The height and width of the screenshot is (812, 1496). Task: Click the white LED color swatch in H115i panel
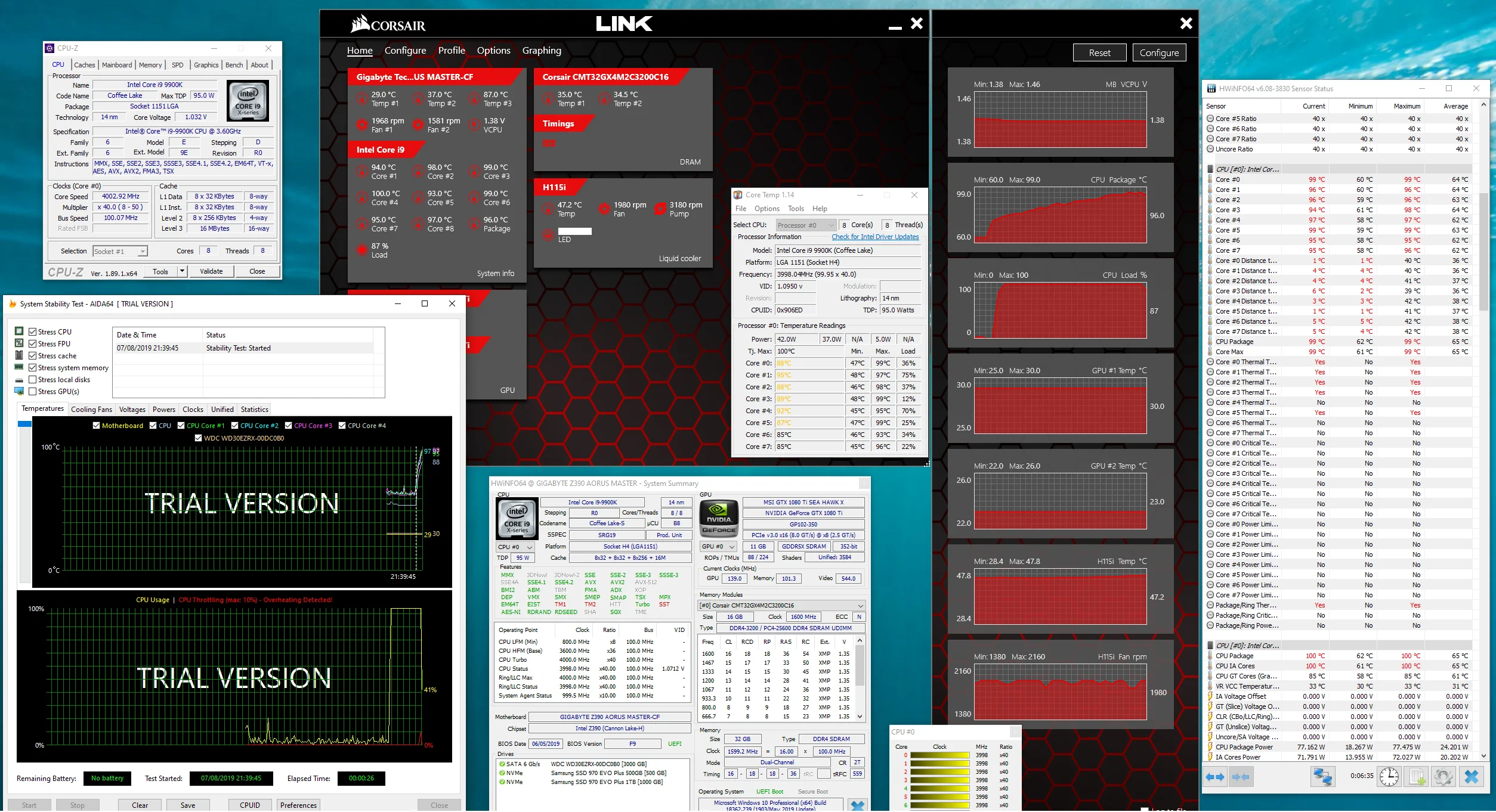point(575,231)
